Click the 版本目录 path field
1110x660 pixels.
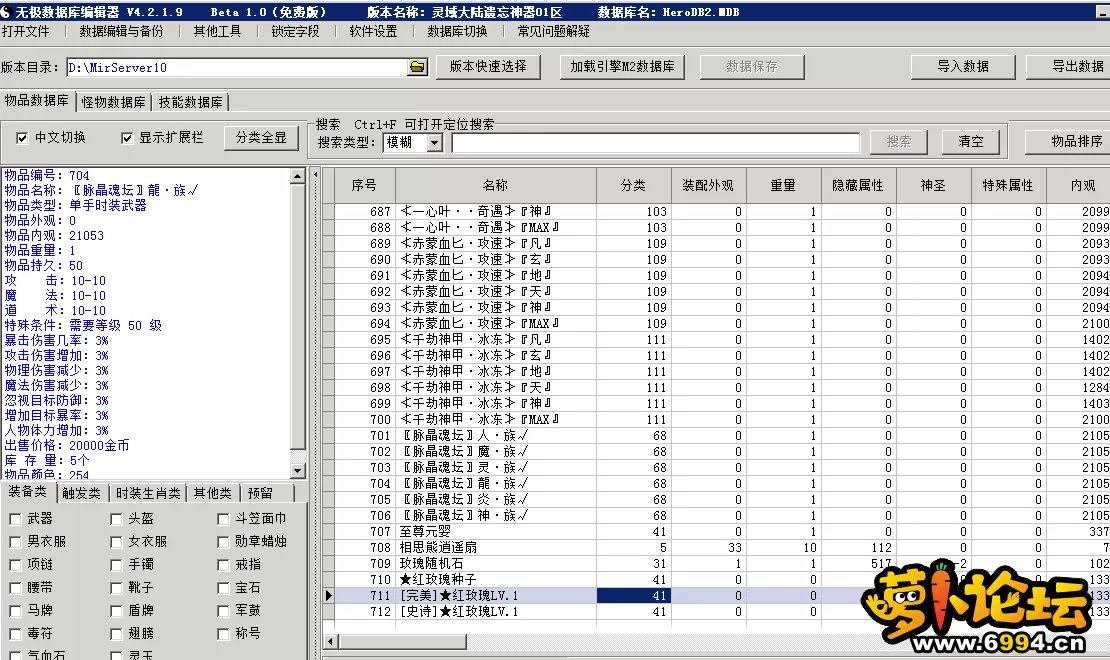(237, 67)
